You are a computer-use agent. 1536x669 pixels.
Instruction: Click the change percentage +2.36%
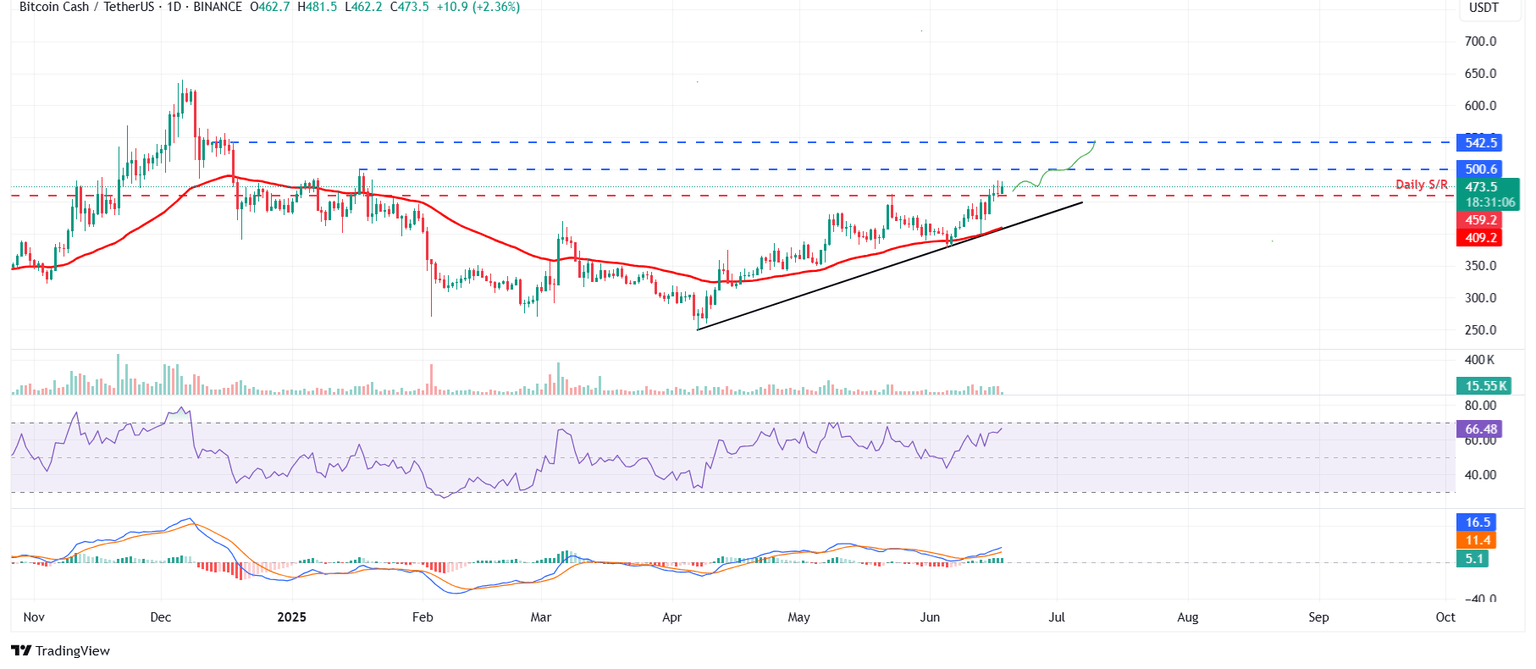497,8
